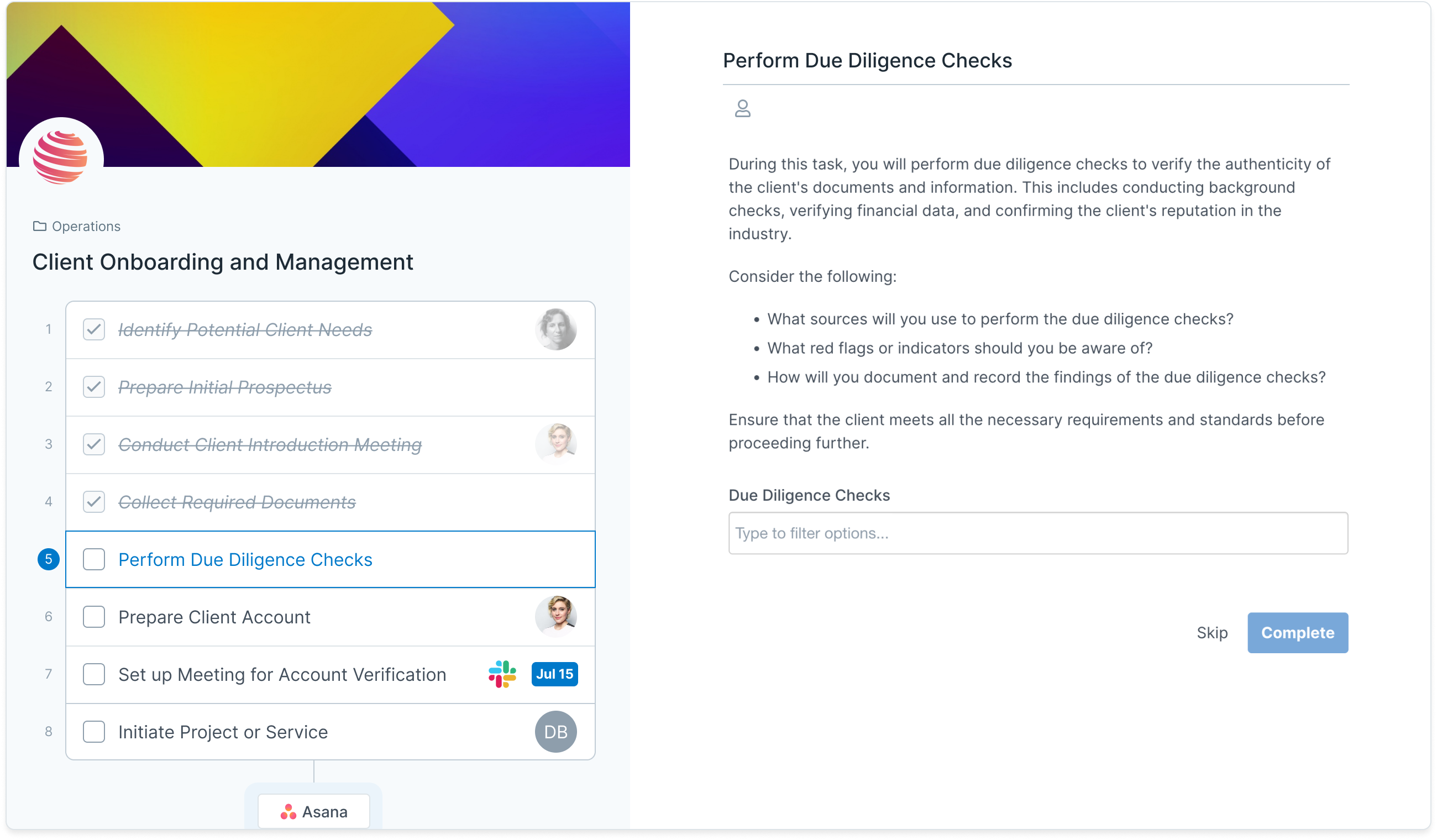Click the Operations folder icon
The width and height of the screenshot is (1437, 840).
[39, 227]
